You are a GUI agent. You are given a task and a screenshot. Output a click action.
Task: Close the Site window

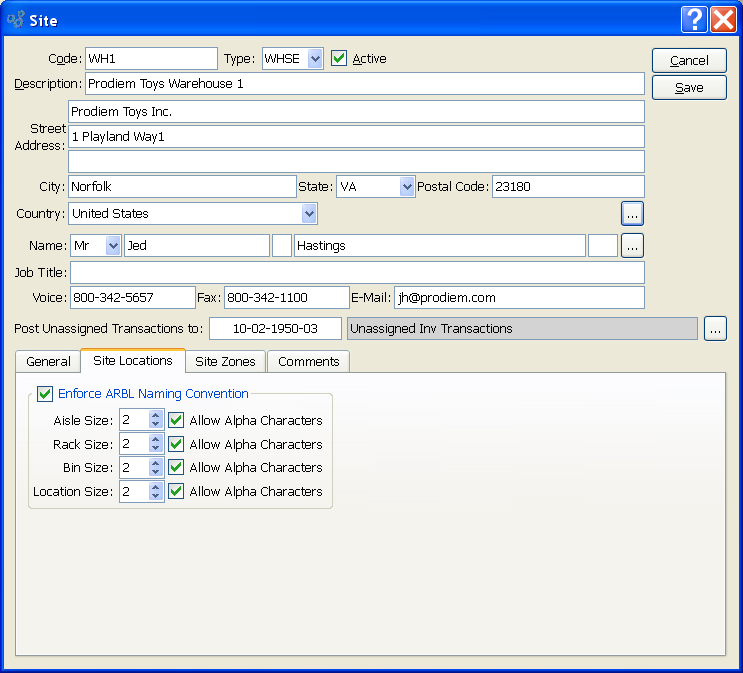pos(723,19)
